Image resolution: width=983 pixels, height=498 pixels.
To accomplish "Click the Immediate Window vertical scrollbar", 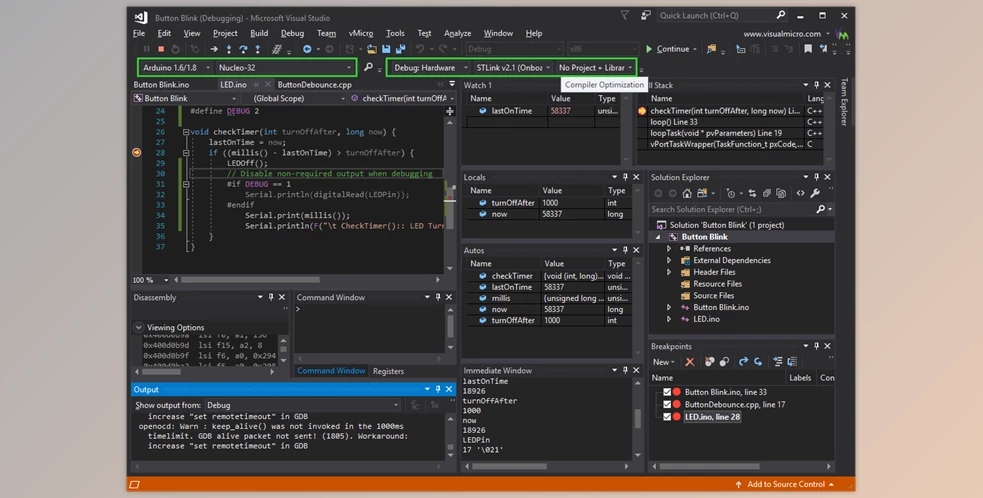I will click(638, 417).
